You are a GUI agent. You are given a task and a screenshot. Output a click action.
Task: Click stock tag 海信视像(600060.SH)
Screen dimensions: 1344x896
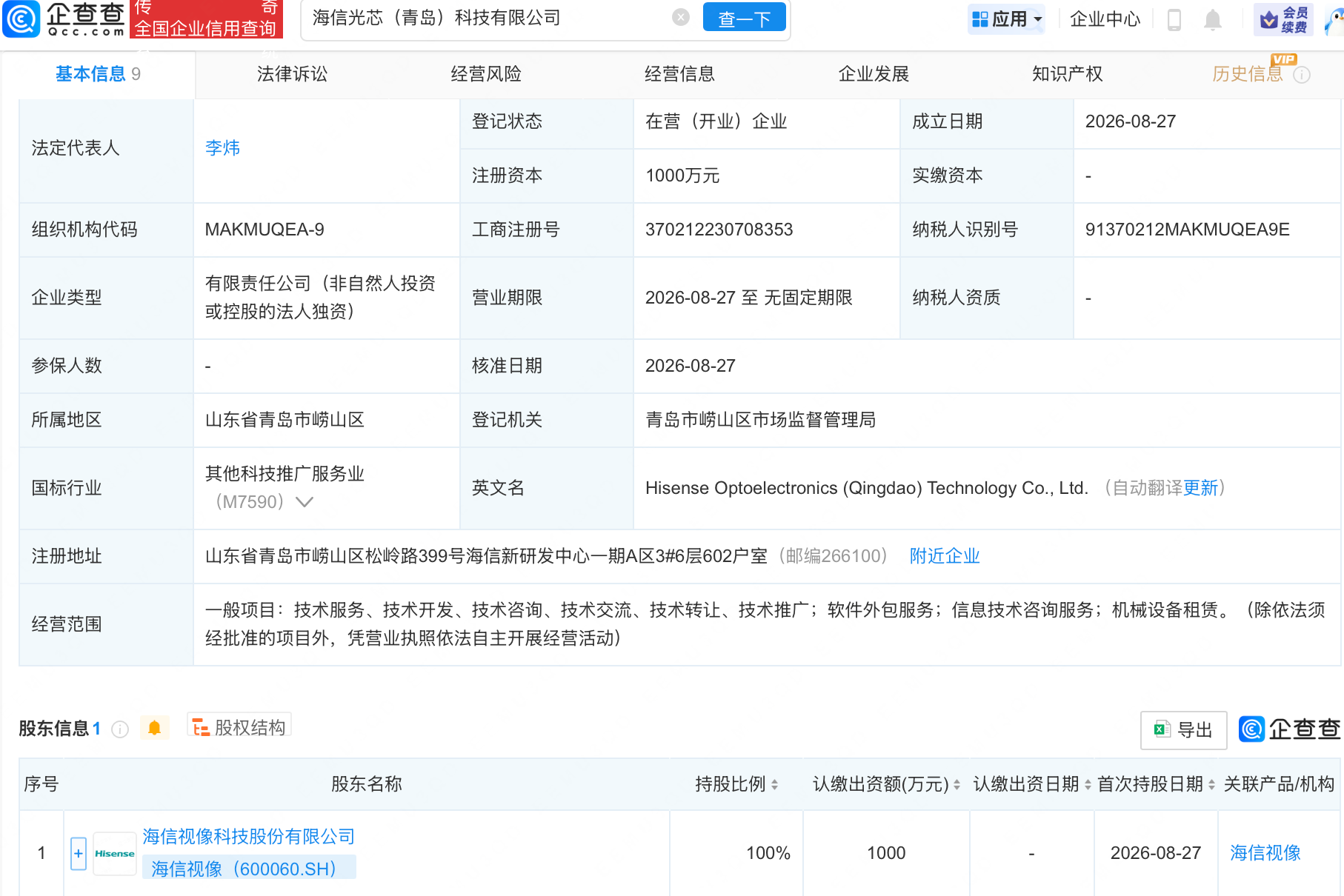coord(248,868)
